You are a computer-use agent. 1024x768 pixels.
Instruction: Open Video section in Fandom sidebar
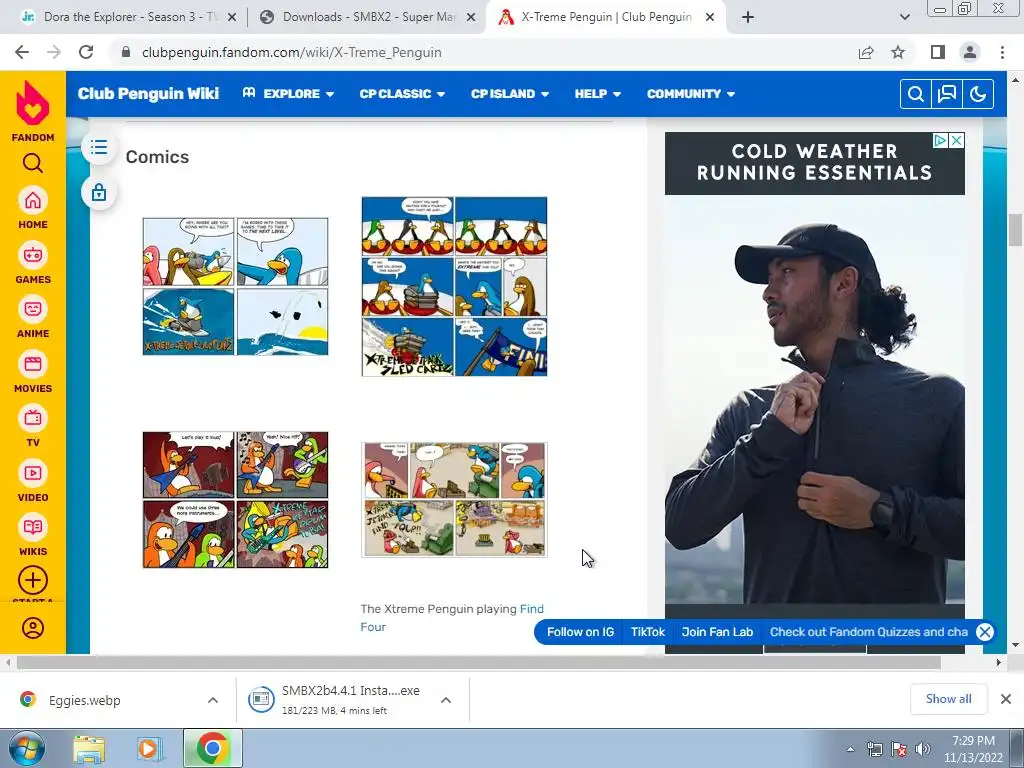click(33, 481)
